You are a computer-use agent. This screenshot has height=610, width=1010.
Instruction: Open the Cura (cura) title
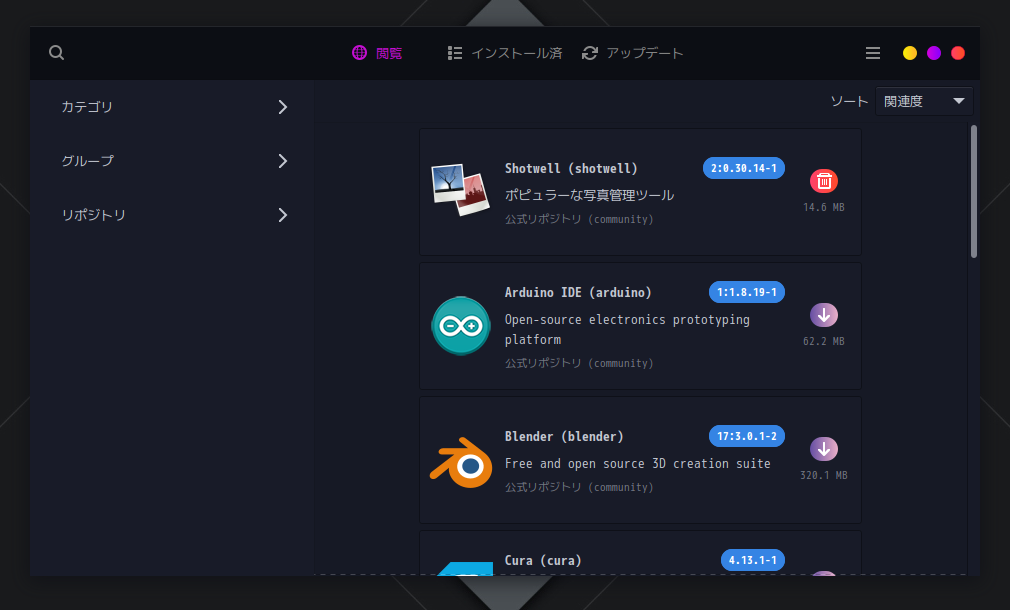click(543, 560)
